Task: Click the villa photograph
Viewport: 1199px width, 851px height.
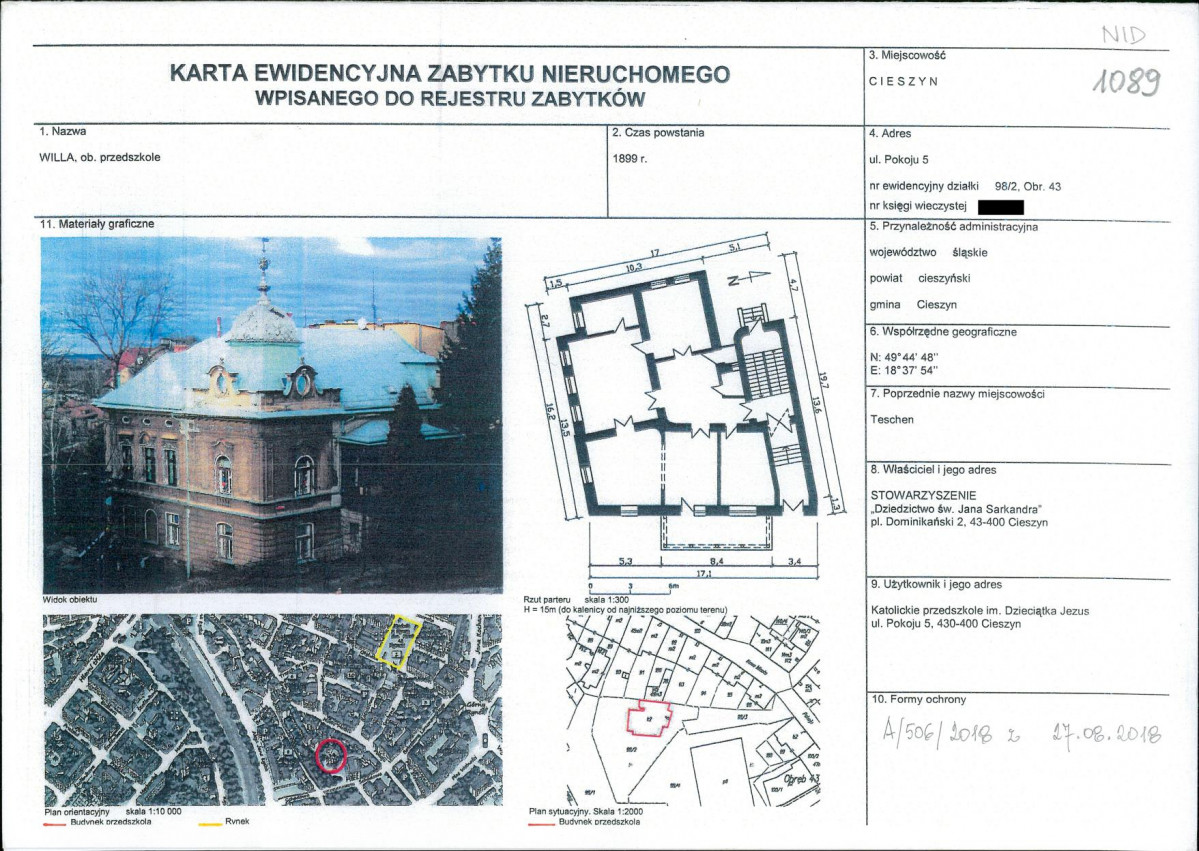Action: coord(271,414)
